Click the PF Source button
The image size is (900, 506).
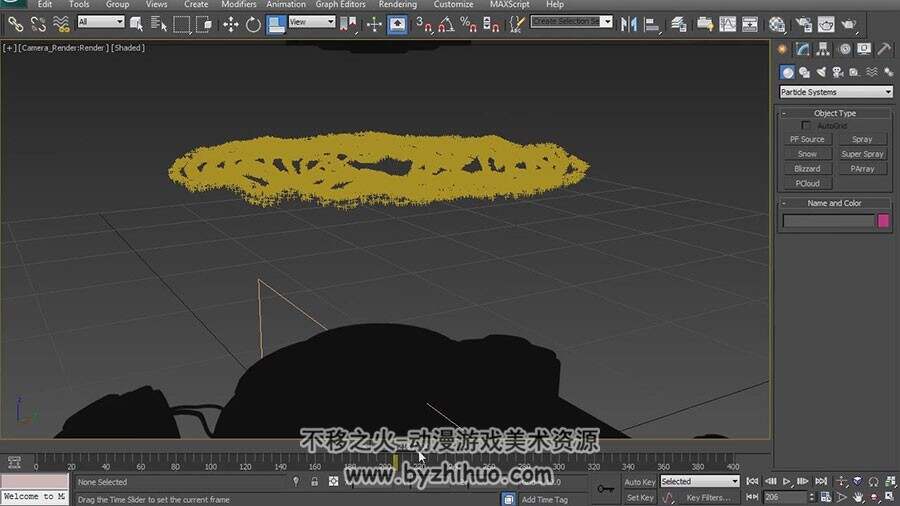pyautogui.click(x=807, y=139)
